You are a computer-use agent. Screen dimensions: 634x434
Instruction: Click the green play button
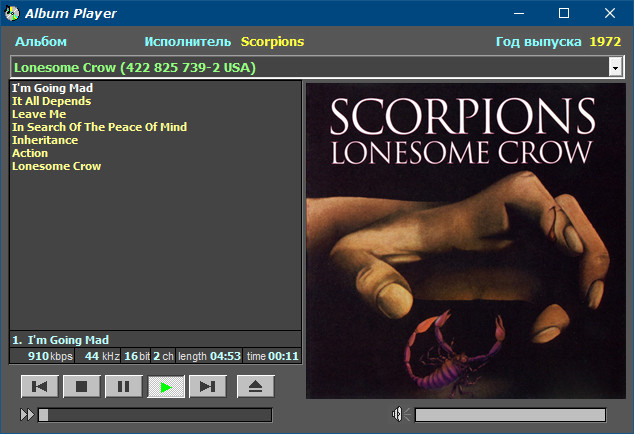pyautogui.click(x=166, y=387)
